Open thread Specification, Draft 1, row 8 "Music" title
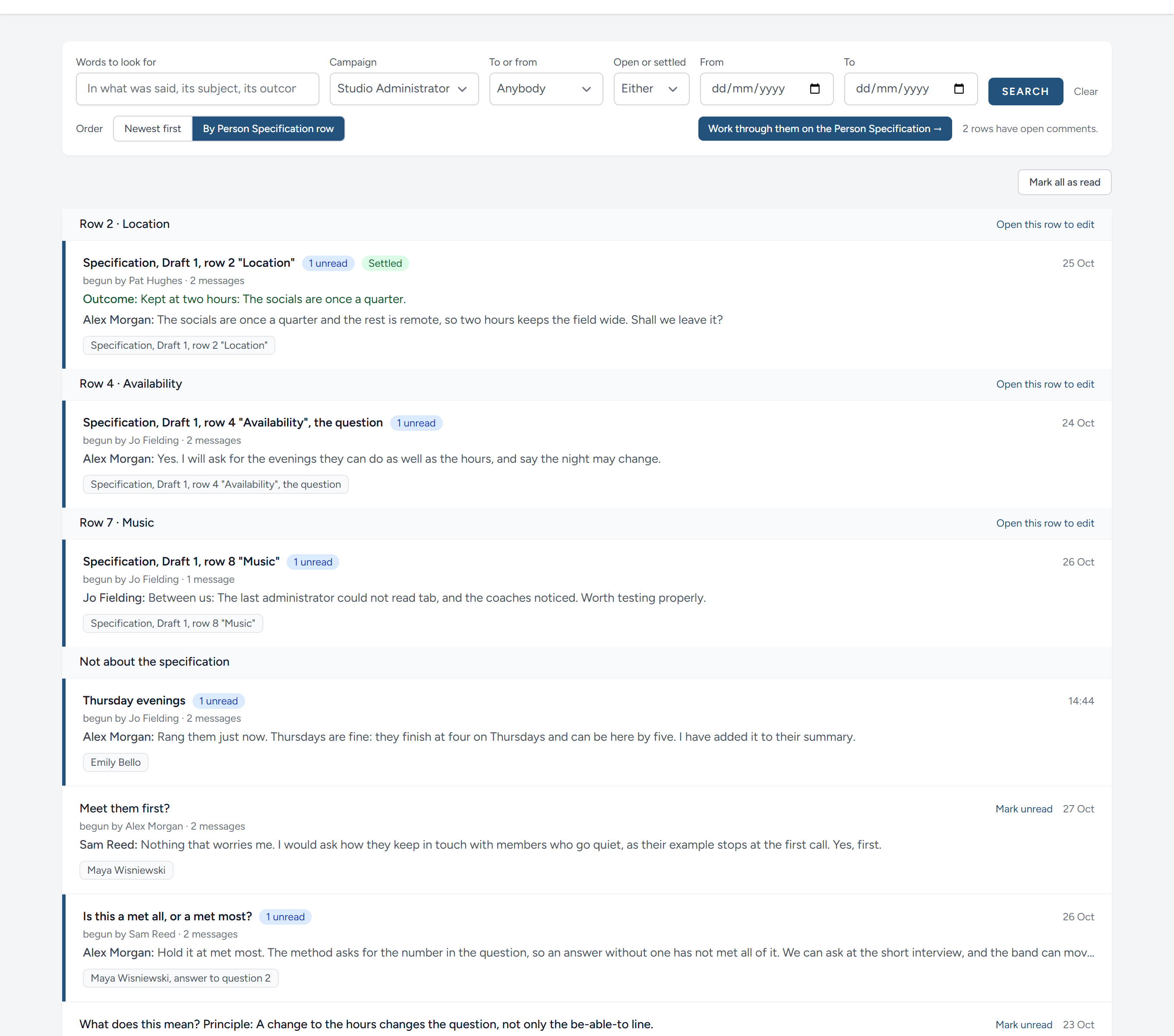The width and height of the screenshot is (1174, 1036). (x=181, y=562)
